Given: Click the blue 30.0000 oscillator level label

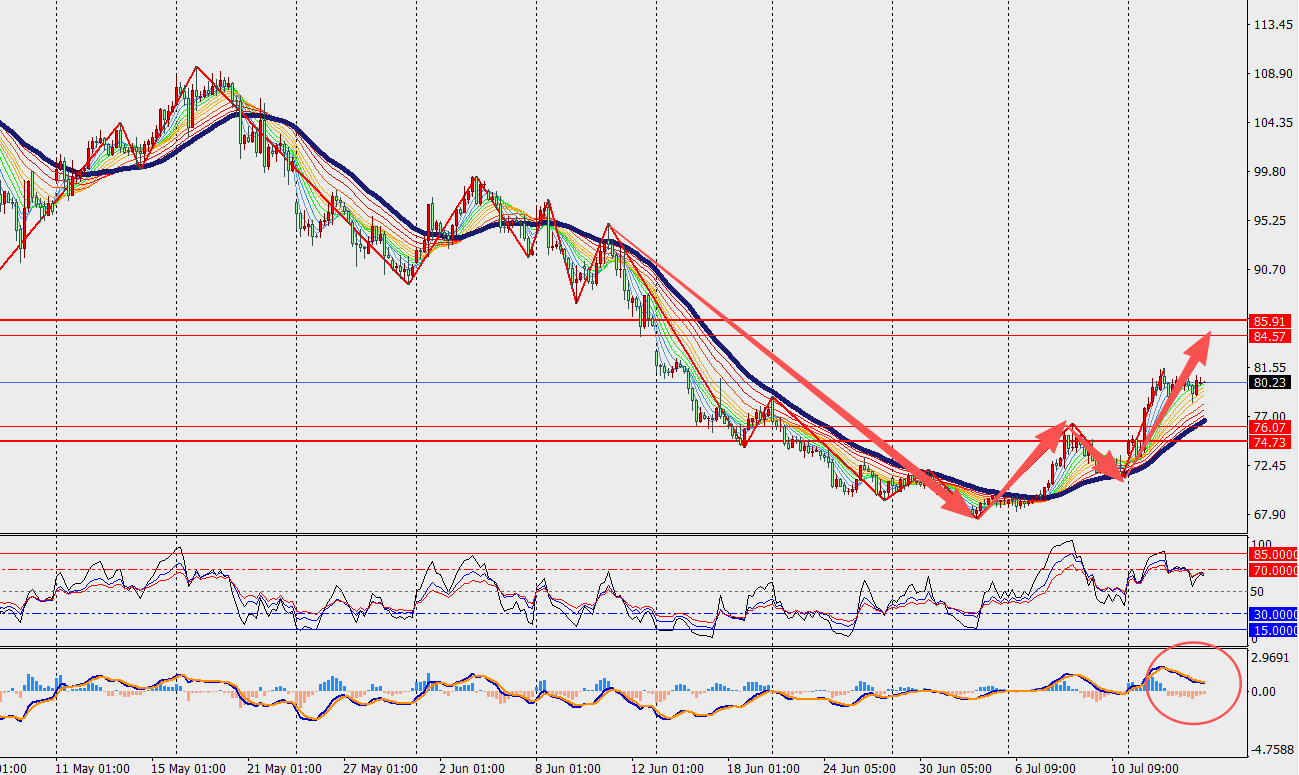Looking at the screenshot, I should pyautogui.click(x=1273, y=614).
